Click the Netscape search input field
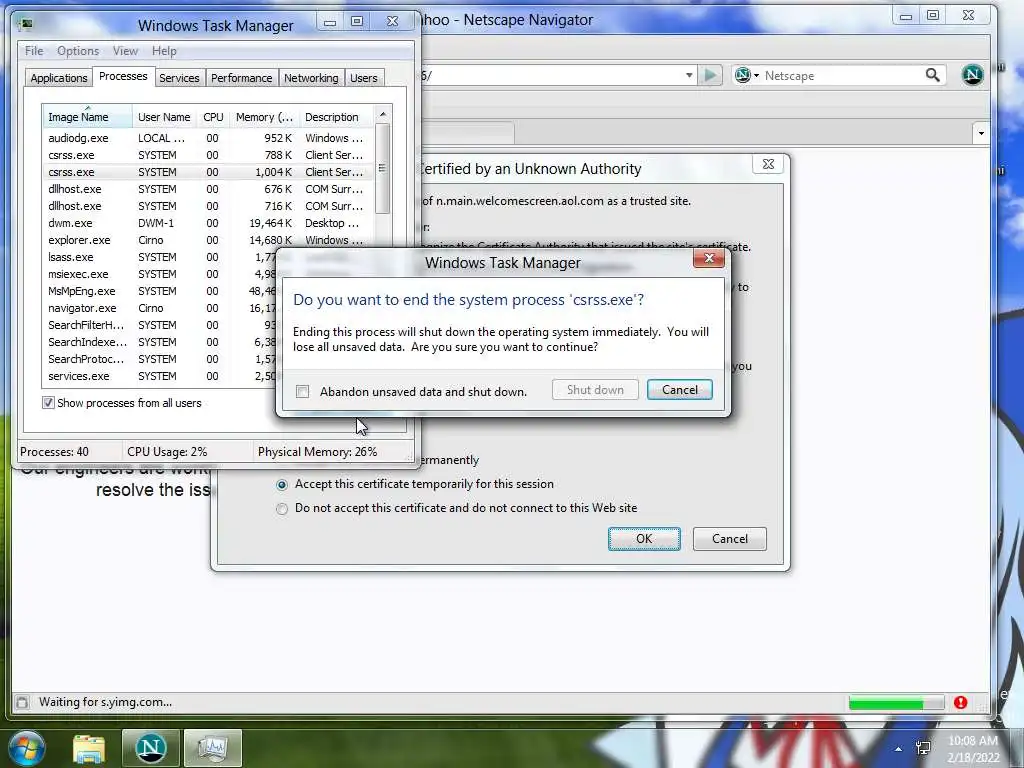This screenshot has height=768, width=1024. pos(842,75)
